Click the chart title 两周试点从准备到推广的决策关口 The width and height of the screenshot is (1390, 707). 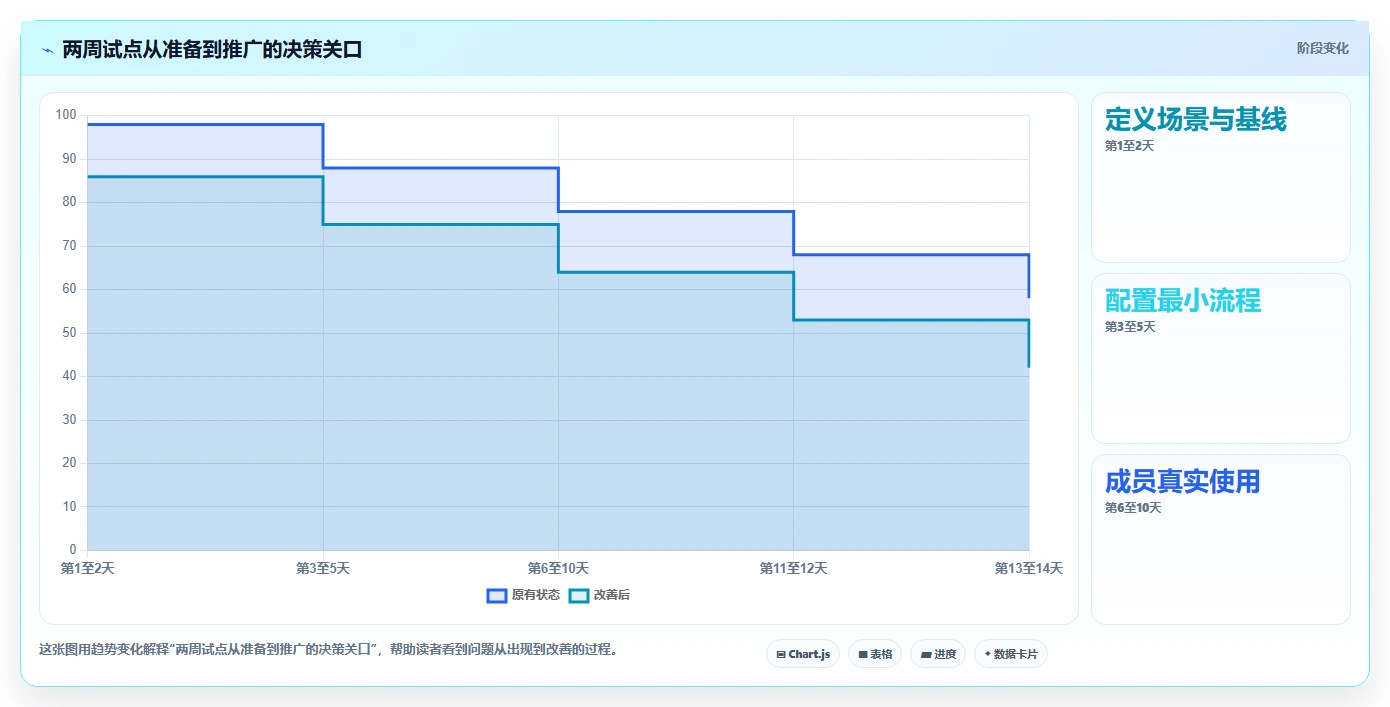212,49
